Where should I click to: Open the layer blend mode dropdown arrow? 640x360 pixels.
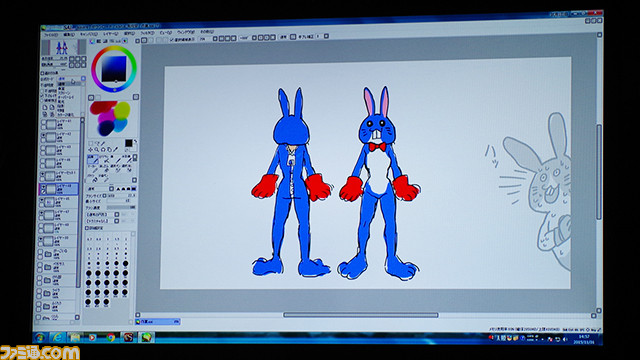pyautogui.click(x=83, y=78)
